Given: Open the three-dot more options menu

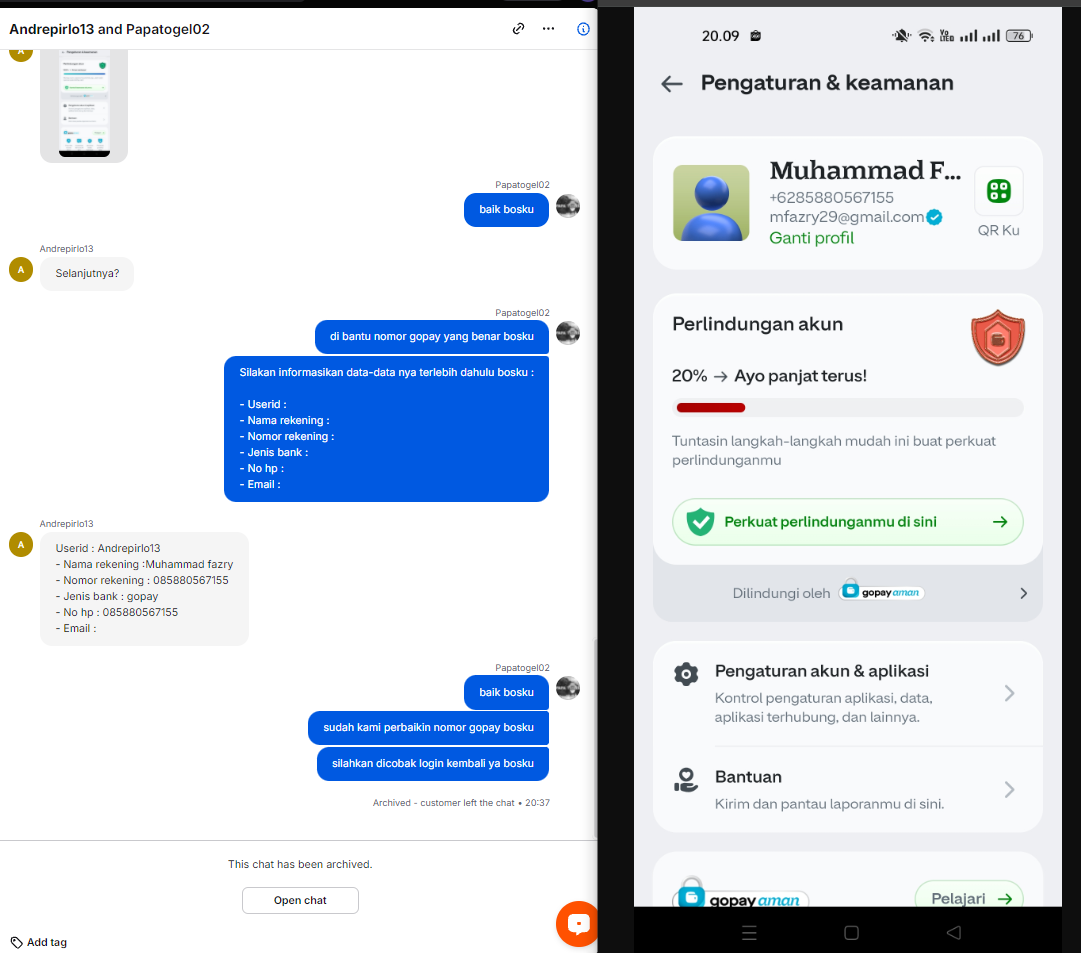Looking at the screenshot, I should pyautogui.click(x=548, y=28).
